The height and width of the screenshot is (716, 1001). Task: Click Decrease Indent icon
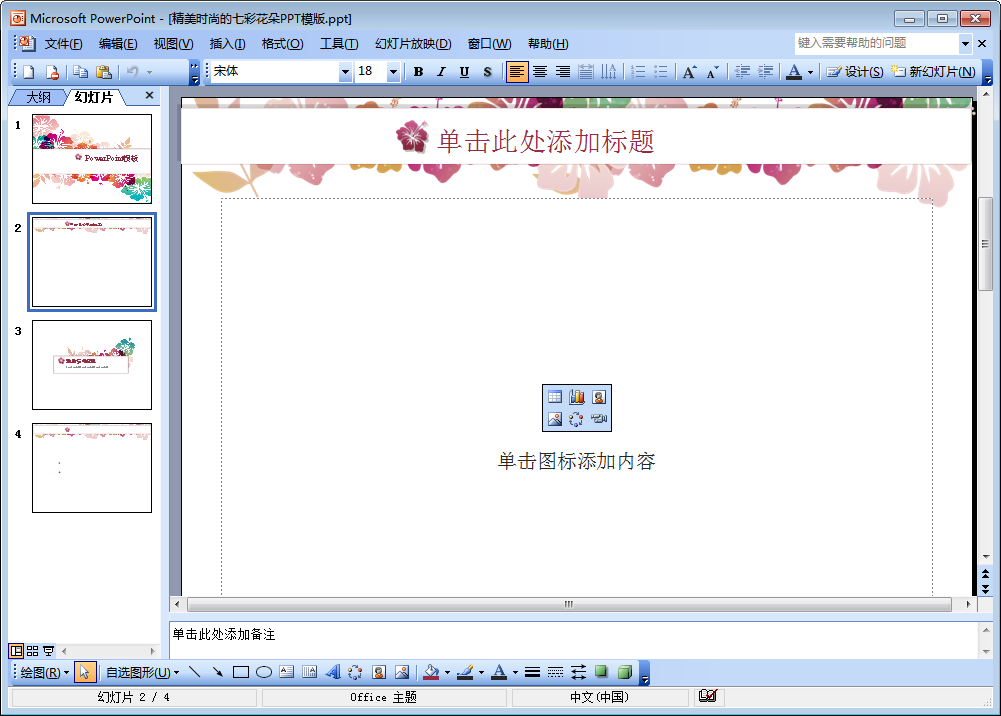tap(742, 71)
